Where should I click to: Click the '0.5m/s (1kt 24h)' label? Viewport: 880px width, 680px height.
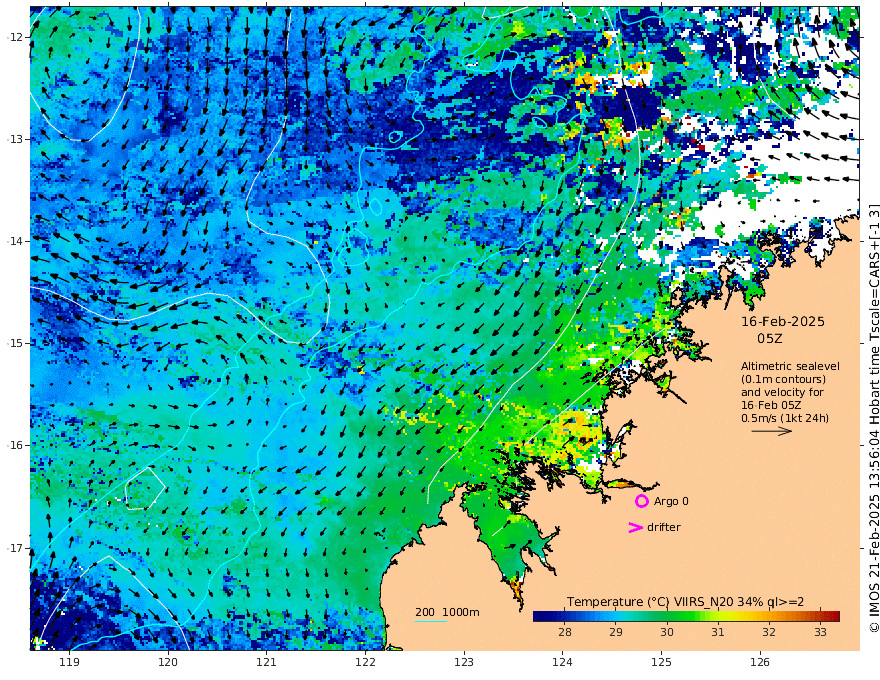(785, 418)
